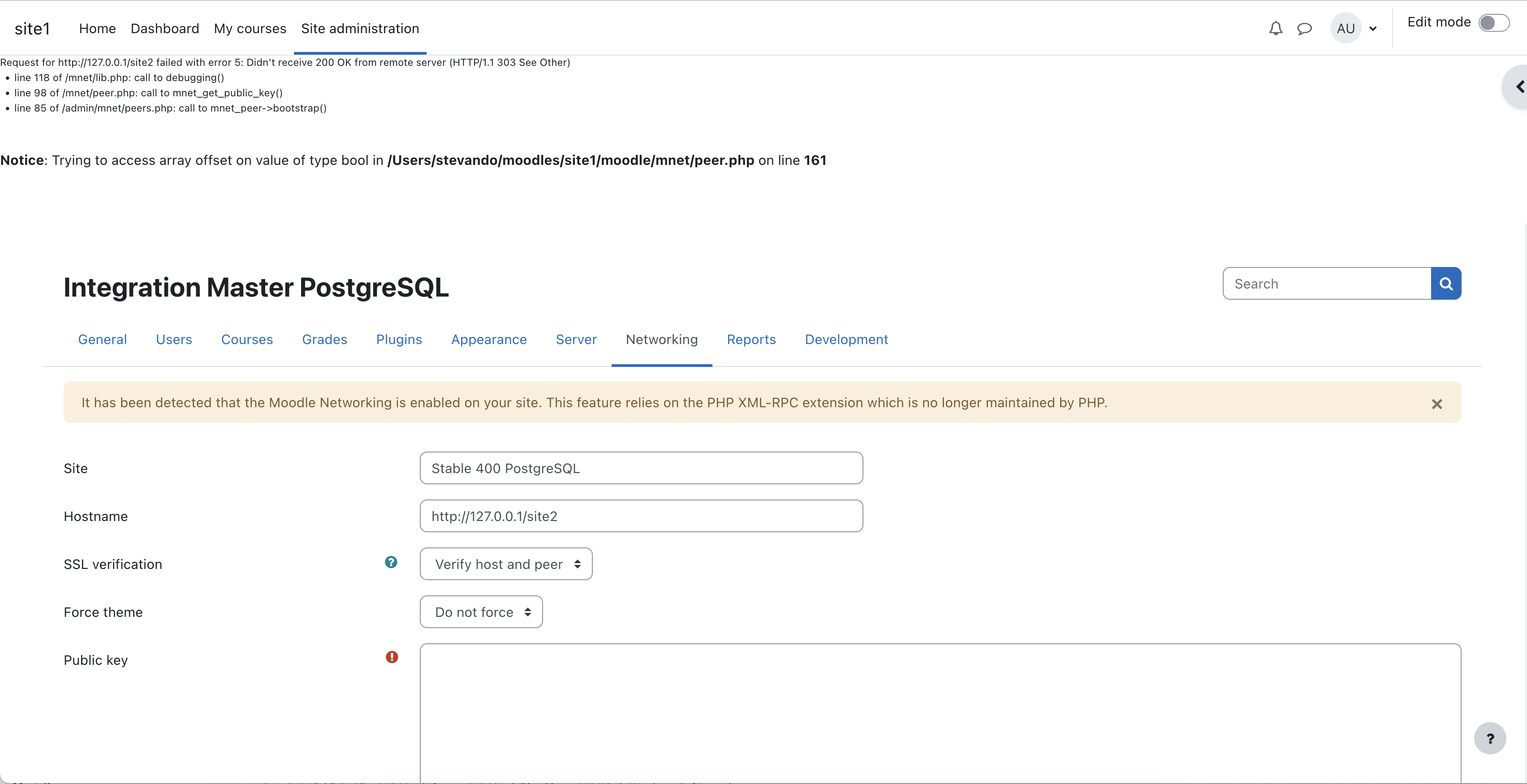1527x784 pixels.
Task: Click the Site name text field
Action: [641, 468]
